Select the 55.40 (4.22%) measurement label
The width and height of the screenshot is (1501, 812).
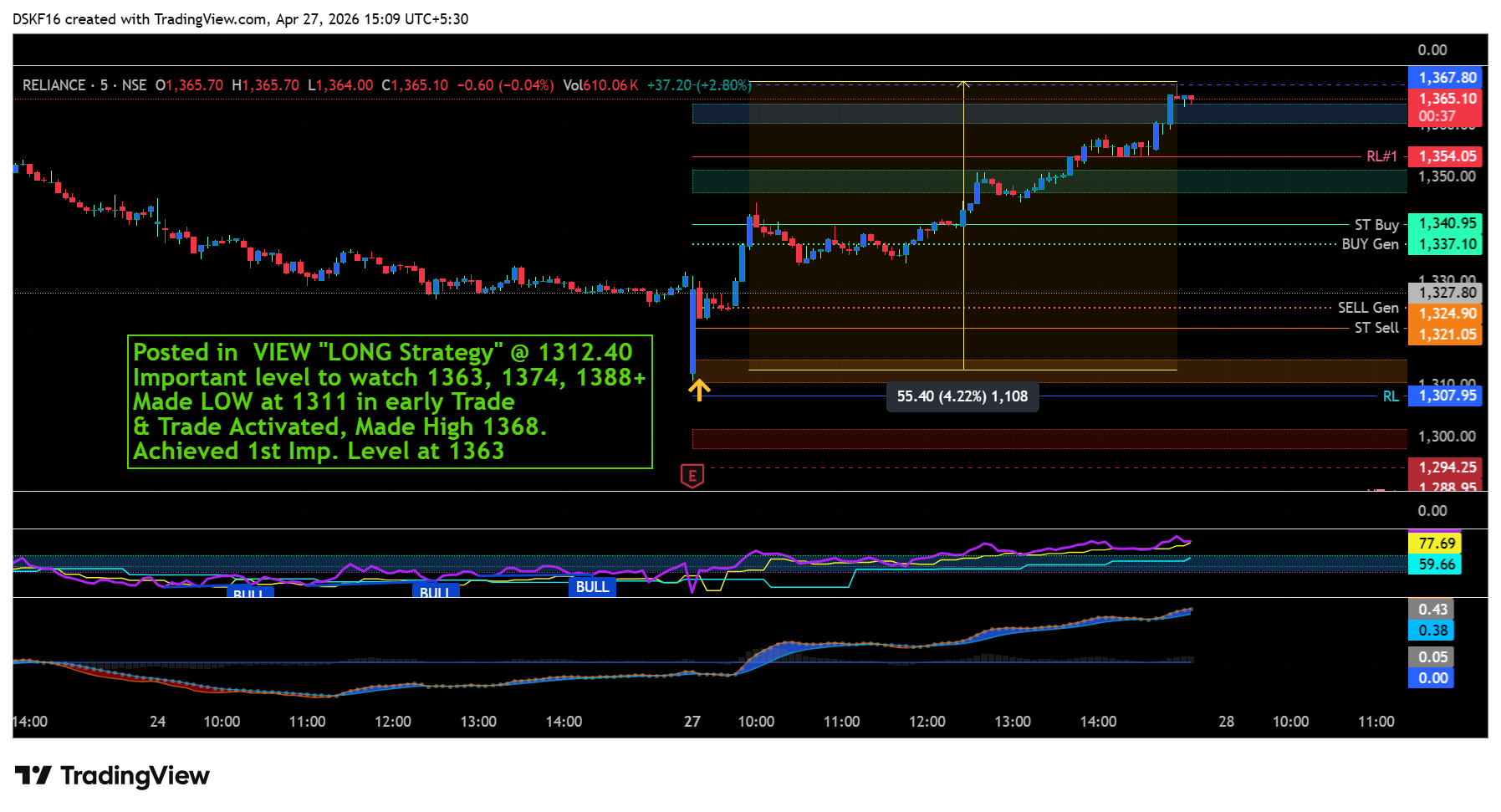pyautogui.click(x=962, y=396)
